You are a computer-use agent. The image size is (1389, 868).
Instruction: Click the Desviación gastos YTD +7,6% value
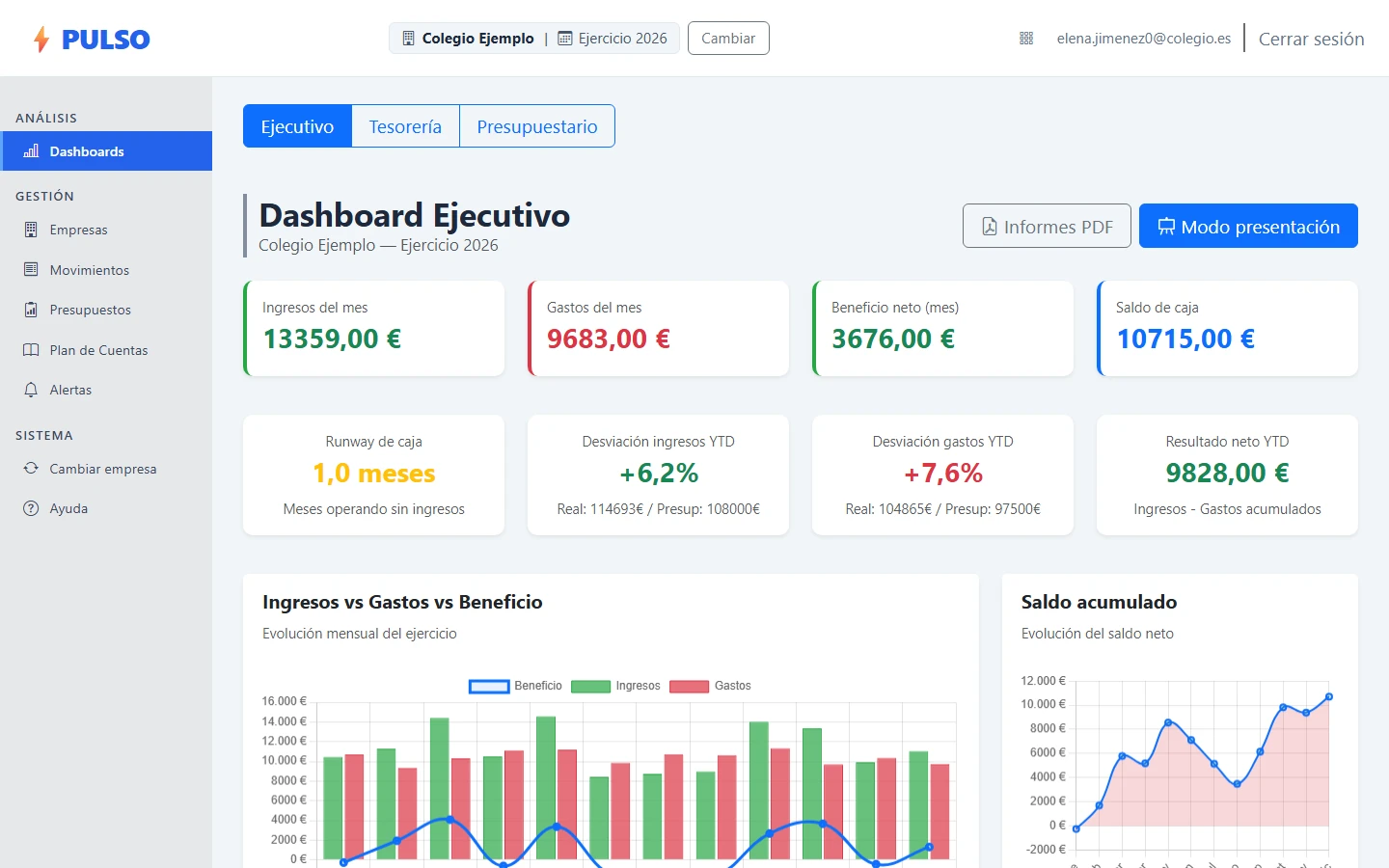tap(943, 474)
